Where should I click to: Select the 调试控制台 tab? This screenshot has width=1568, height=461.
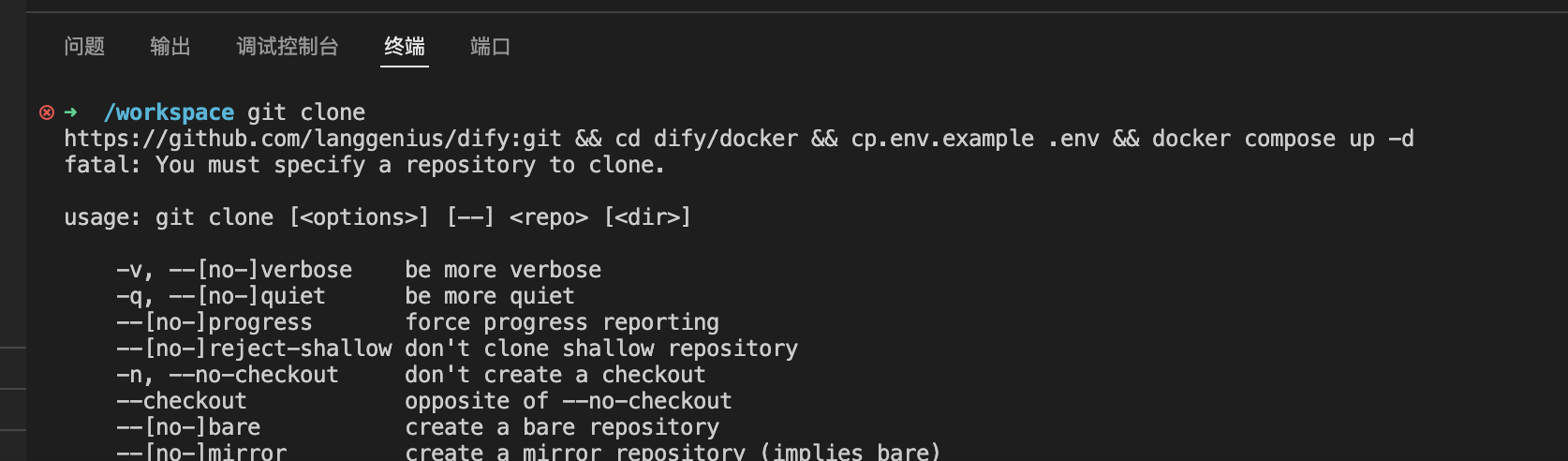tap(288, 46)
